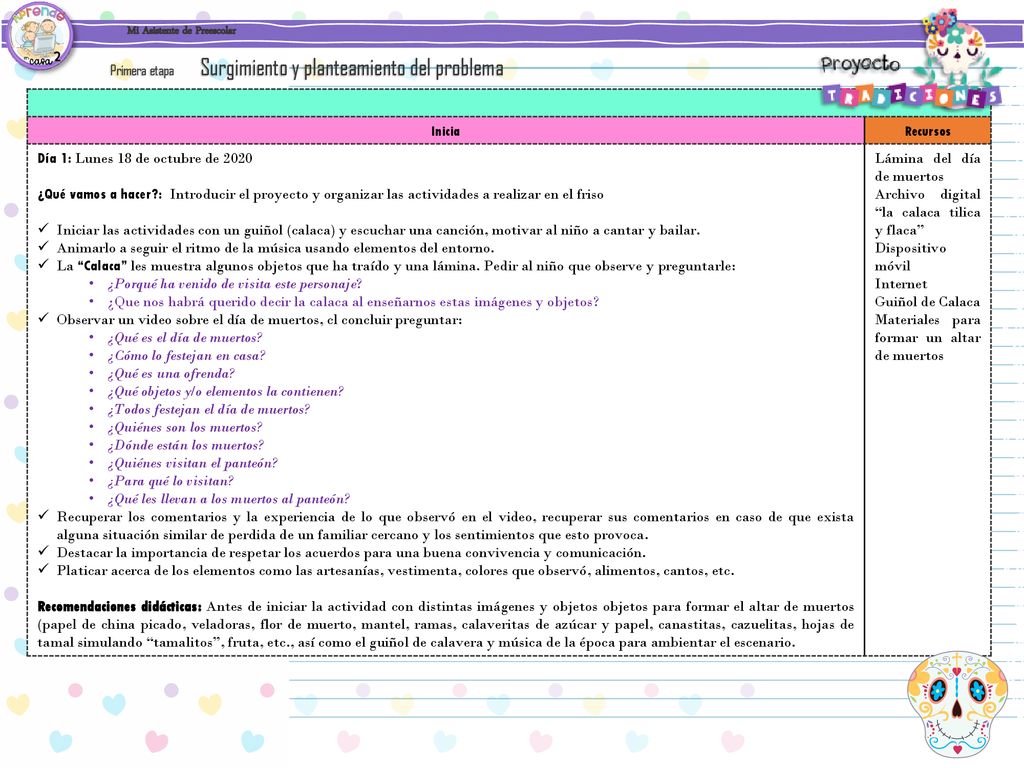
Task: Click the question "¿Dónde están los muertos?"
Action: click(186, 445)
